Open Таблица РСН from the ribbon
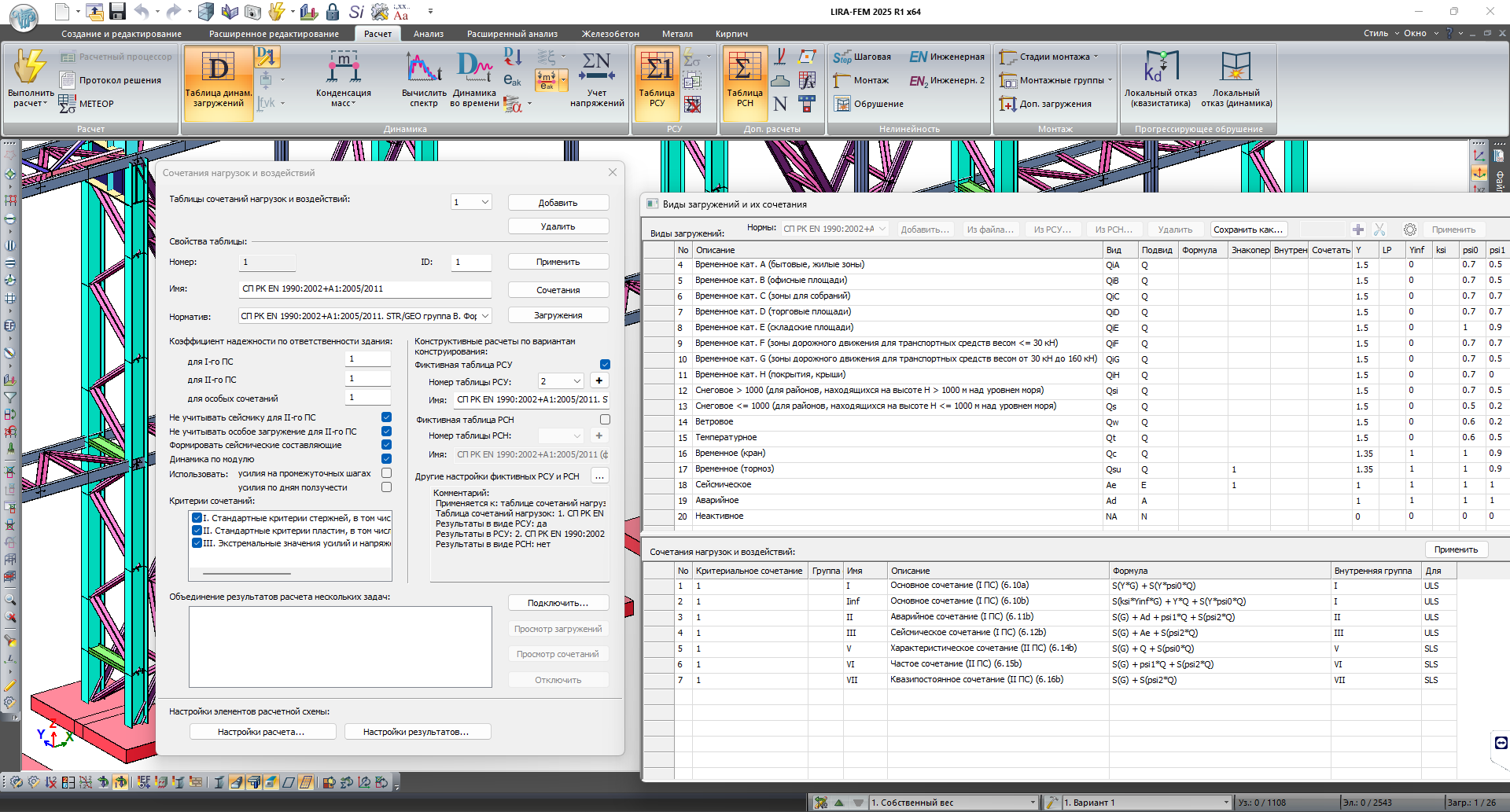This screenshot has width=1510, height=812. coord(744,70)
